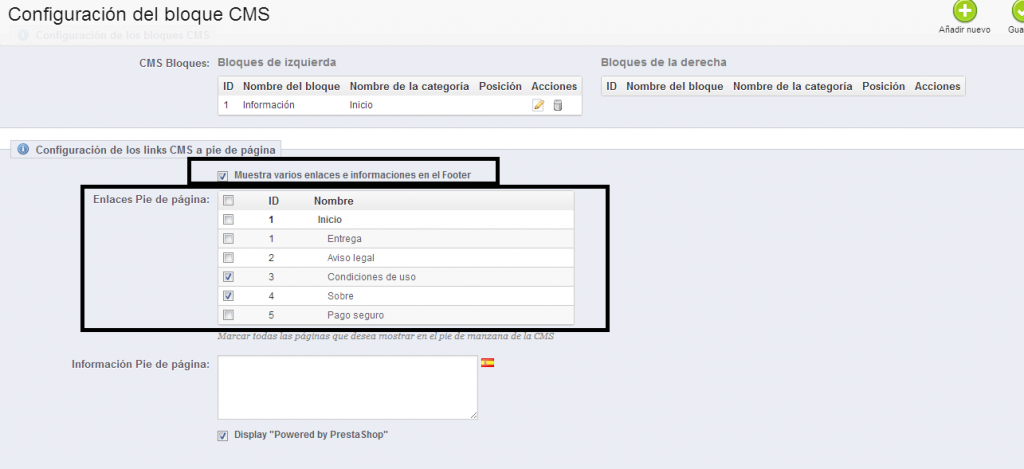Uncheck the Condiciones de uso checkbox
Image resolution: width=1024 pixels, height=469 pixels.
coord(228,277)
